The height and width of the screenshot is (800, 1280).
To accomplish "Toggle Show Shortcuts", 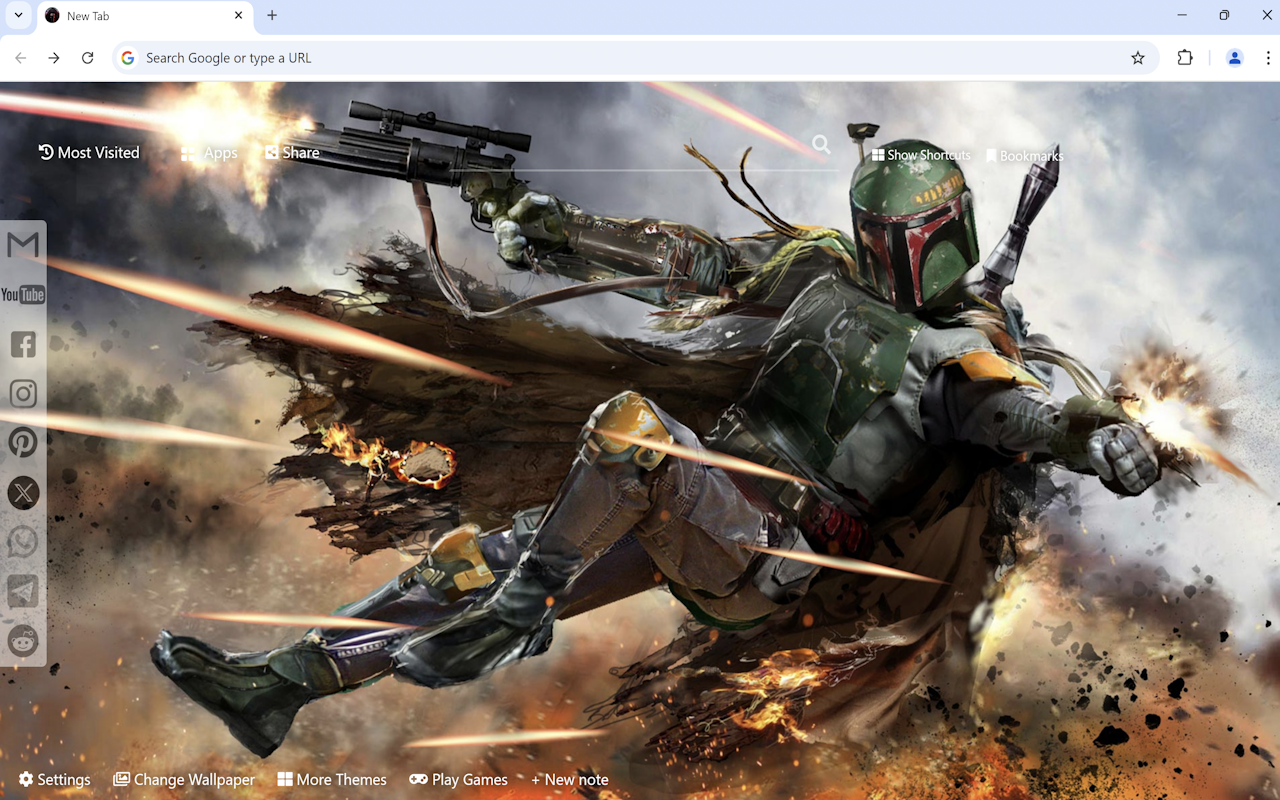I will 921,155.
